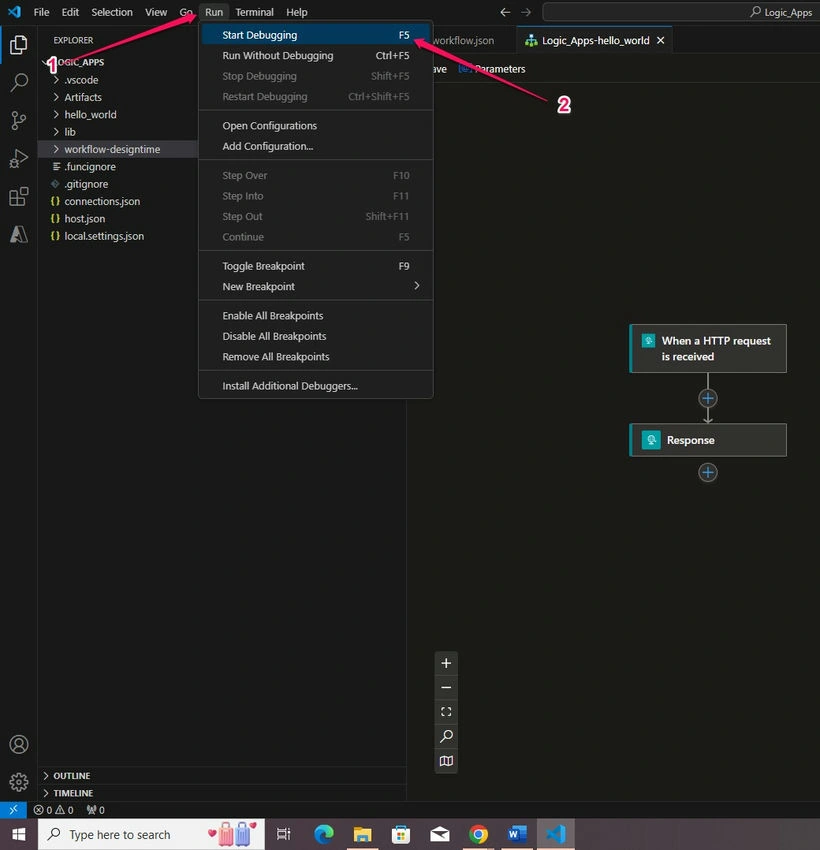Add a step after Response action

tap(707, 472)
